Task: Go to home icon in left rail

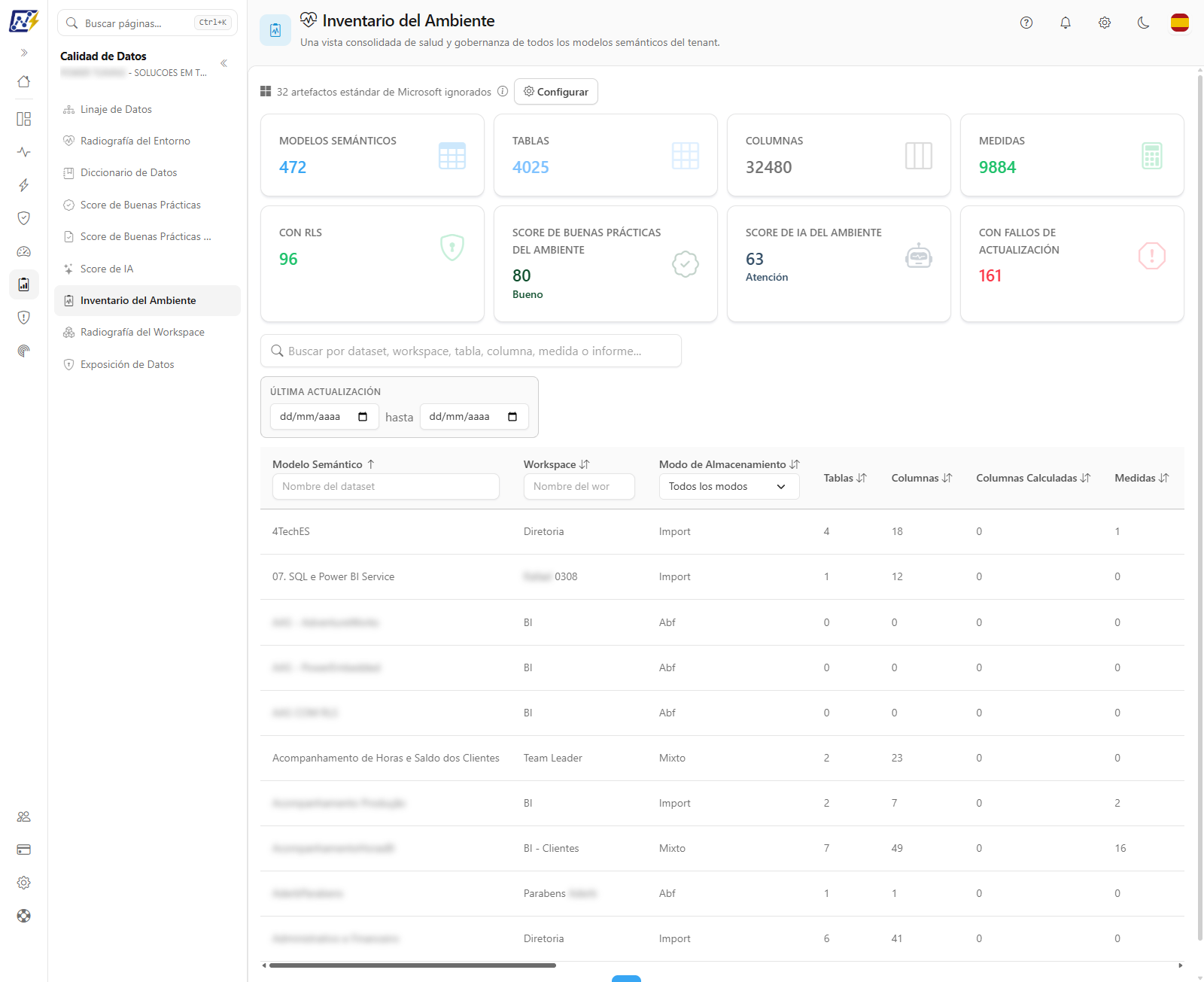Action: [24, 81]
